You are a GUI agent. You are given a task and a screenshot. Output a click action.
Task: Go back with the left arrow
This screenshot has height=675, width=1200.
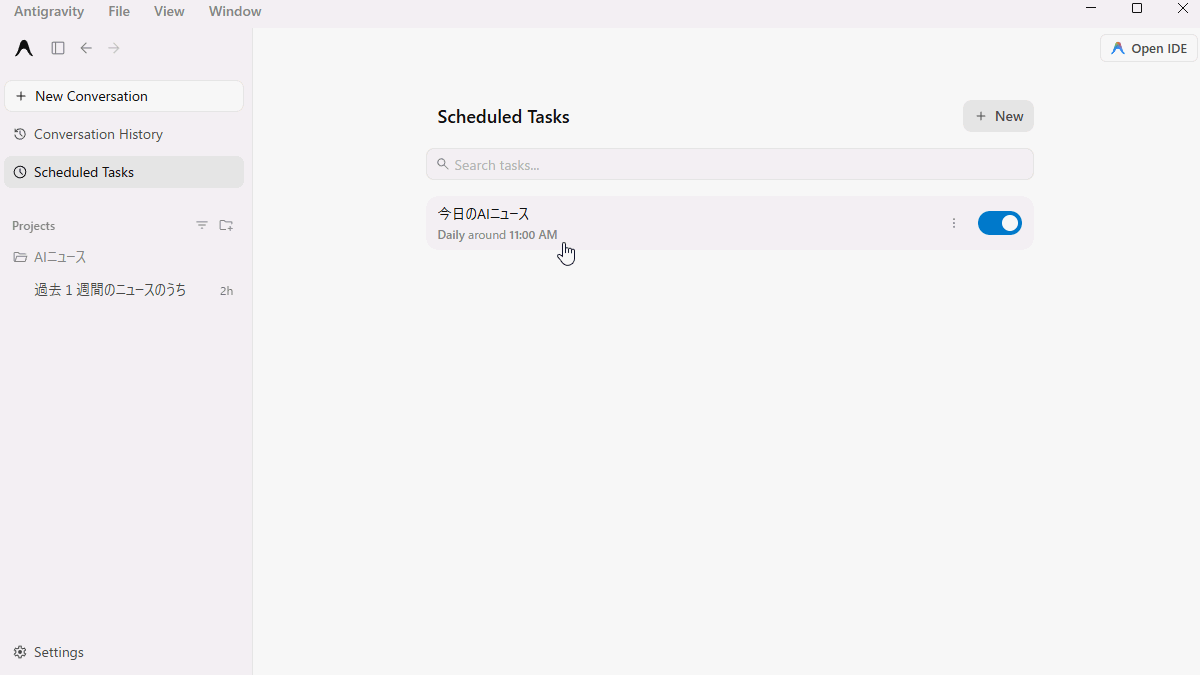86,48
